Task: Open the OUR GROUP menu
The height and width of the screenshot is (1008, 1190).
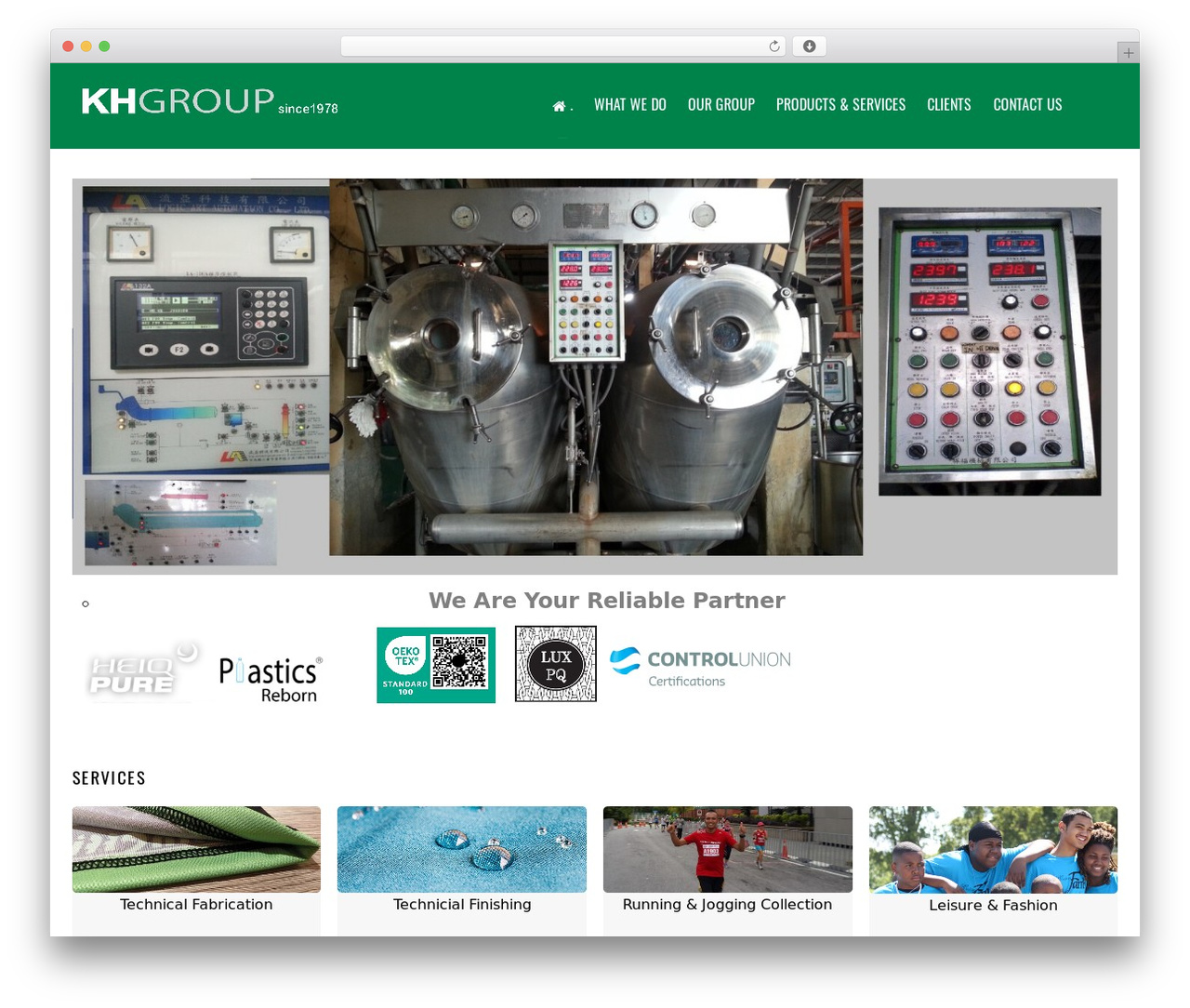Action: point(721,105)
